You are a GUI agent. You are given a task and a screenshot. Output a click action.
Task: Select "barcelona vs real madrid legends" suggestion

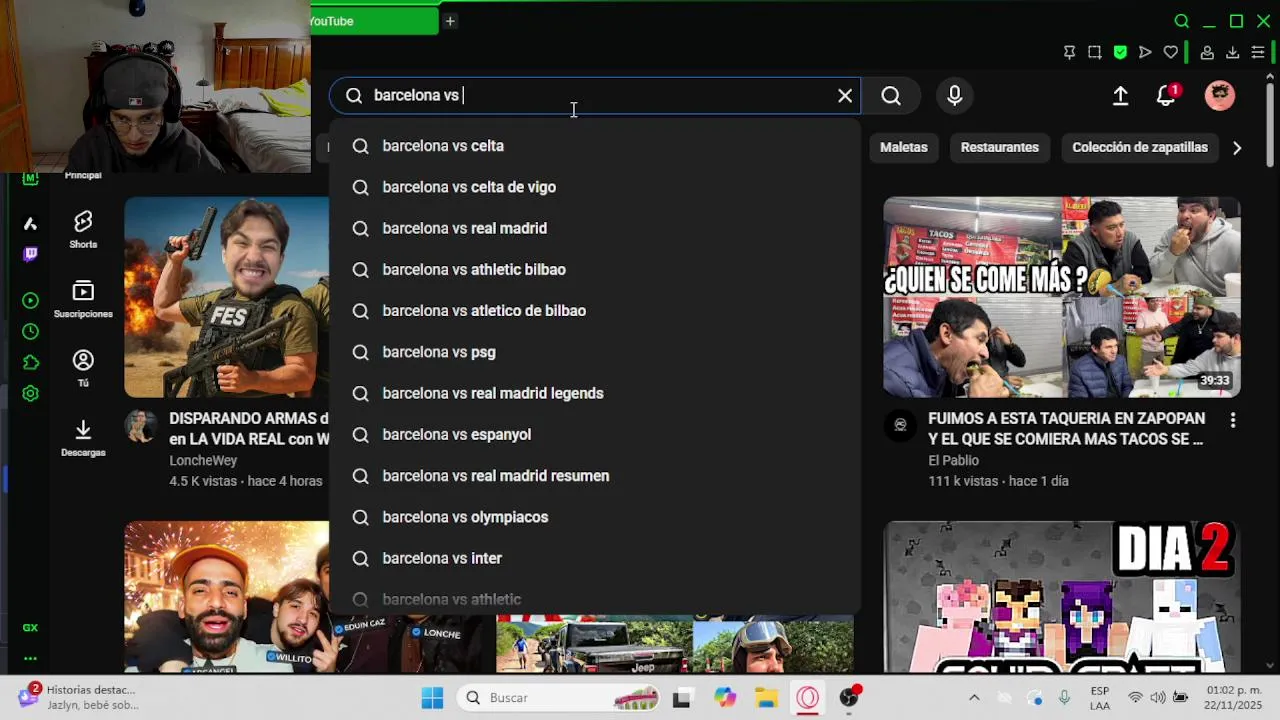click(595, 393)
